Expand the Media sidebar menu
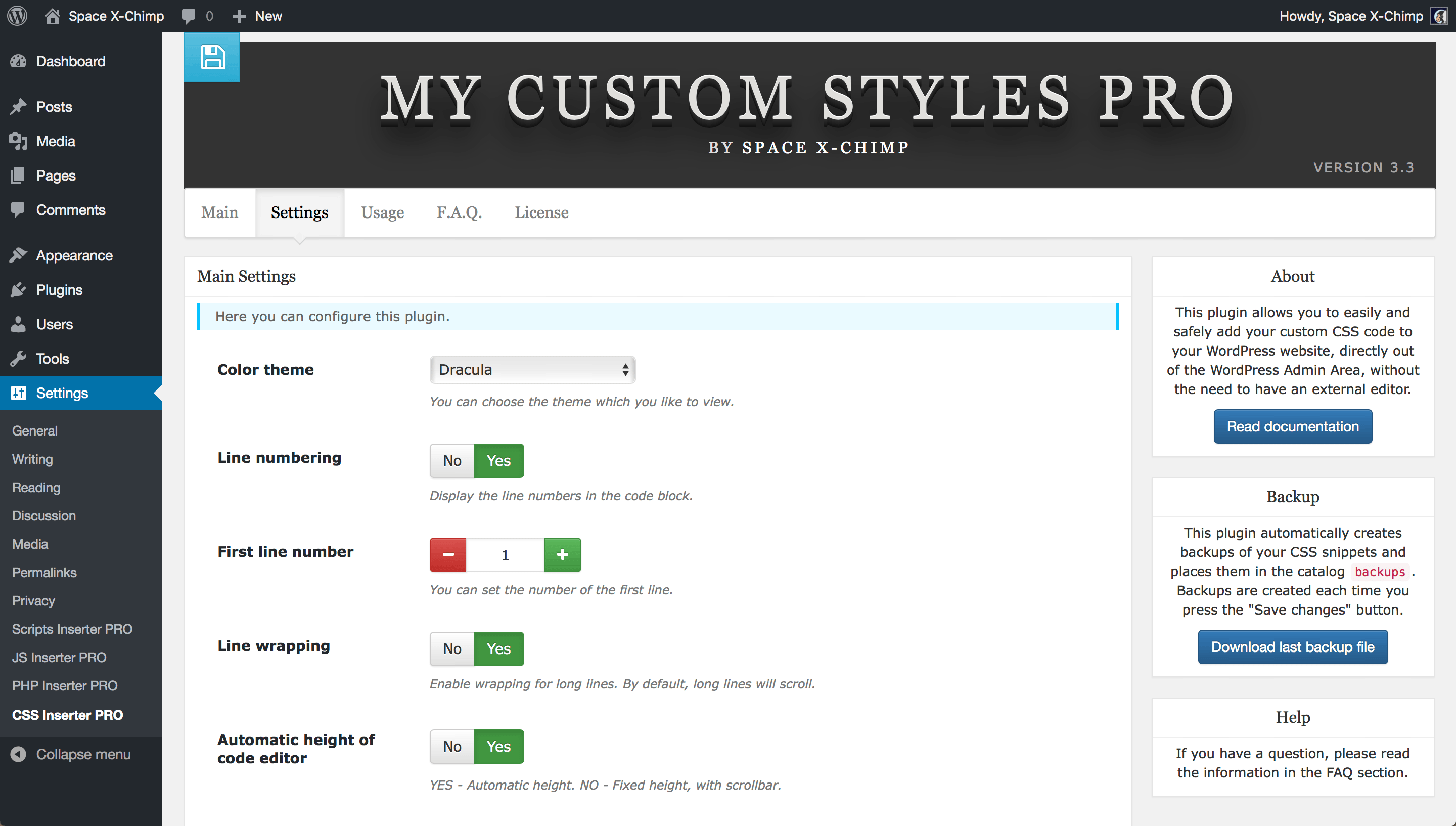This screenshot has width=1456, height=826. [54, 141]
